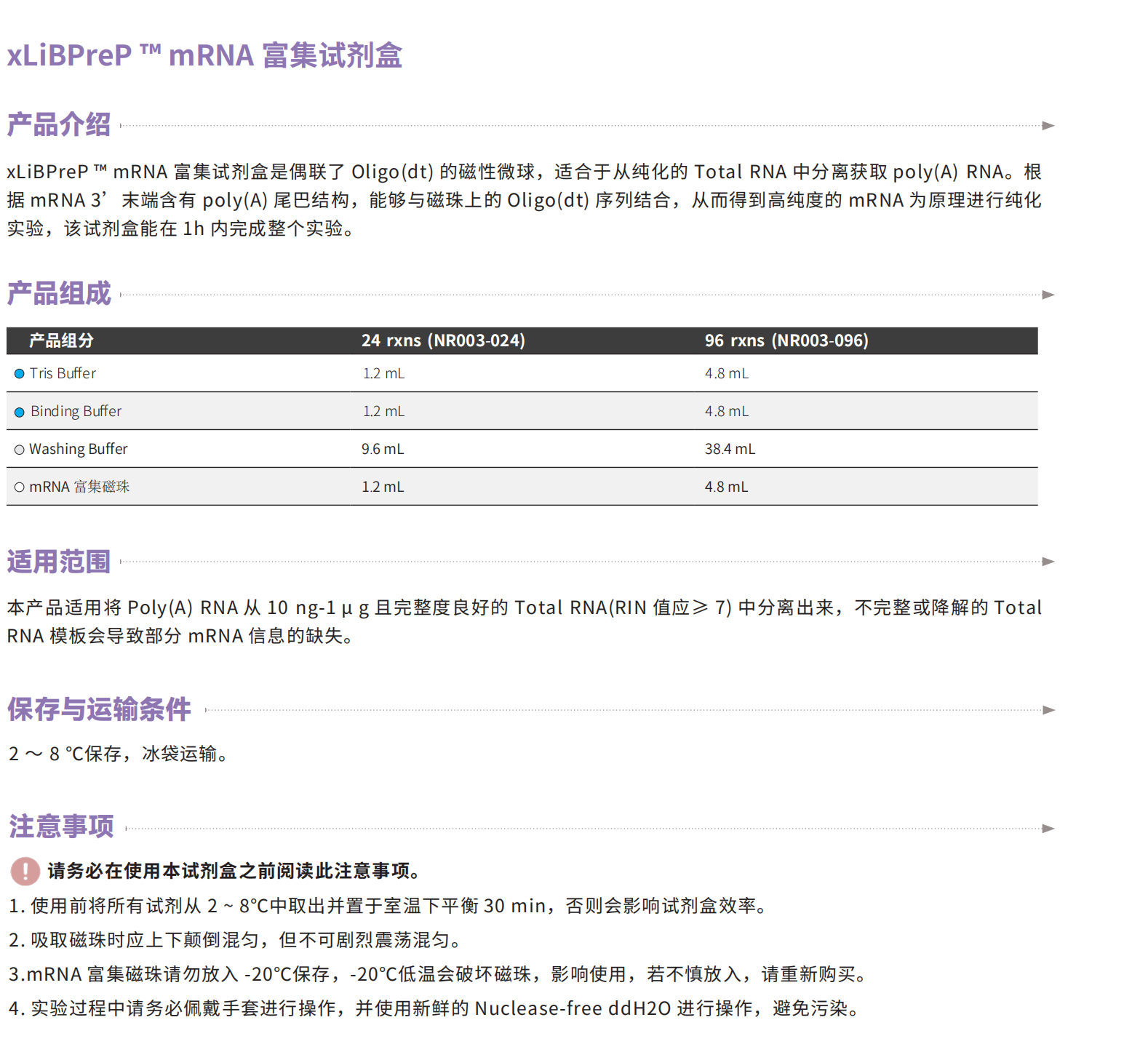Click the title xLiBPreP mRNA 富集试剂盒

(204, 55)
